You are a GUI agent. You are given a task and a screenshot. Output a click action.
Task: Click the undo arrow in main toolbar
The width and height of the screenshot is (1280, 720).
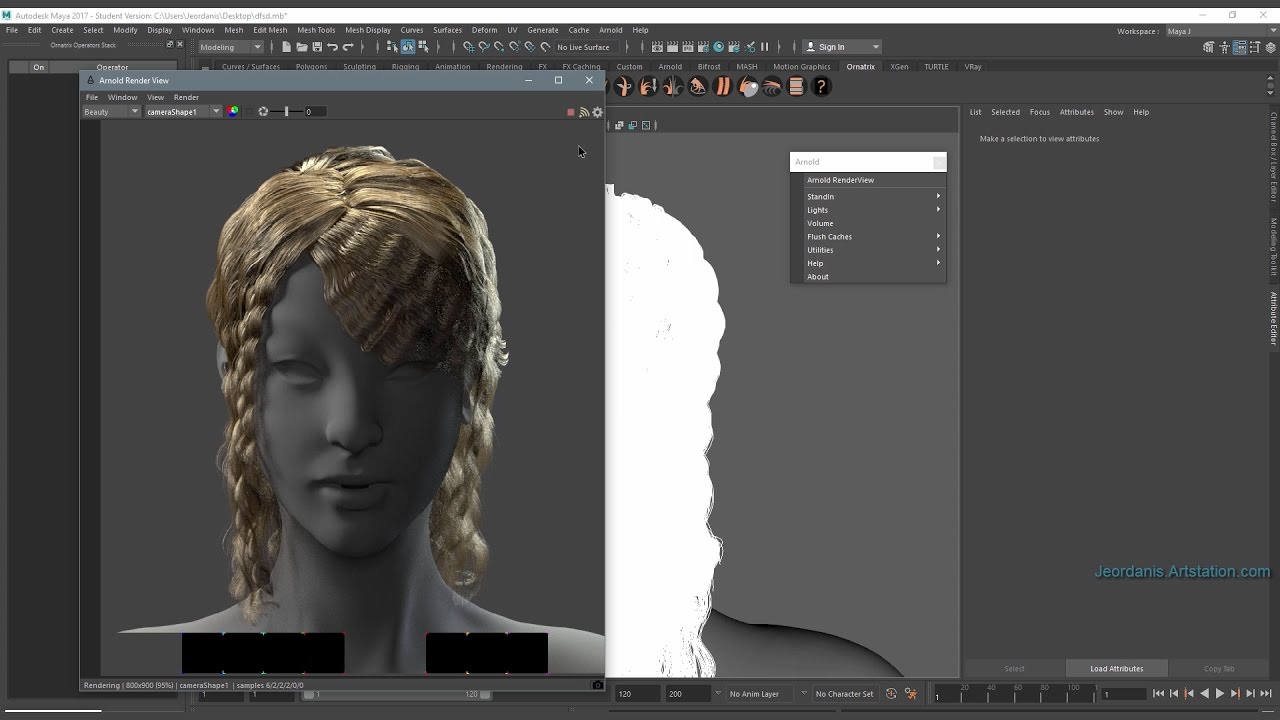(332, 47)
